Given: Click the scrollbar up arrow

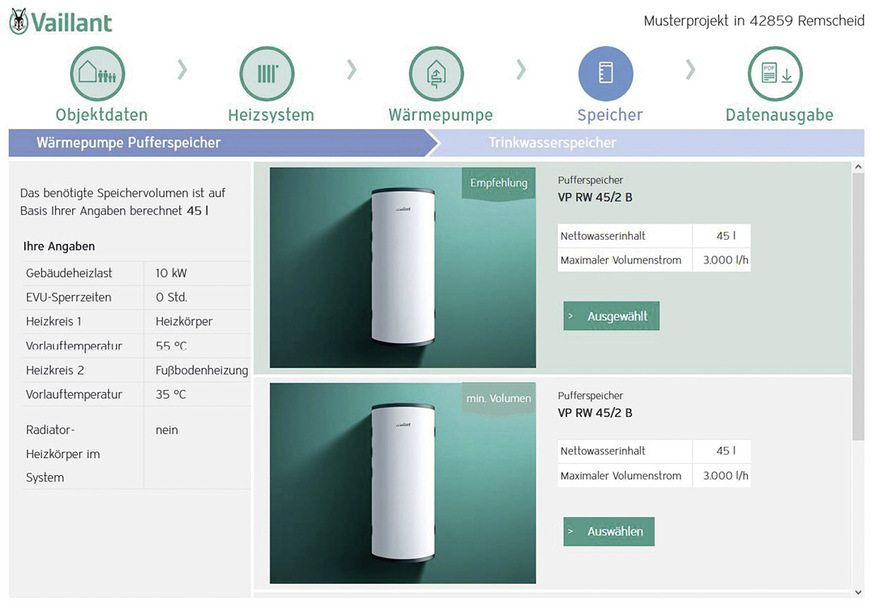Looking at the screenshot, I should tap(858, 168).
